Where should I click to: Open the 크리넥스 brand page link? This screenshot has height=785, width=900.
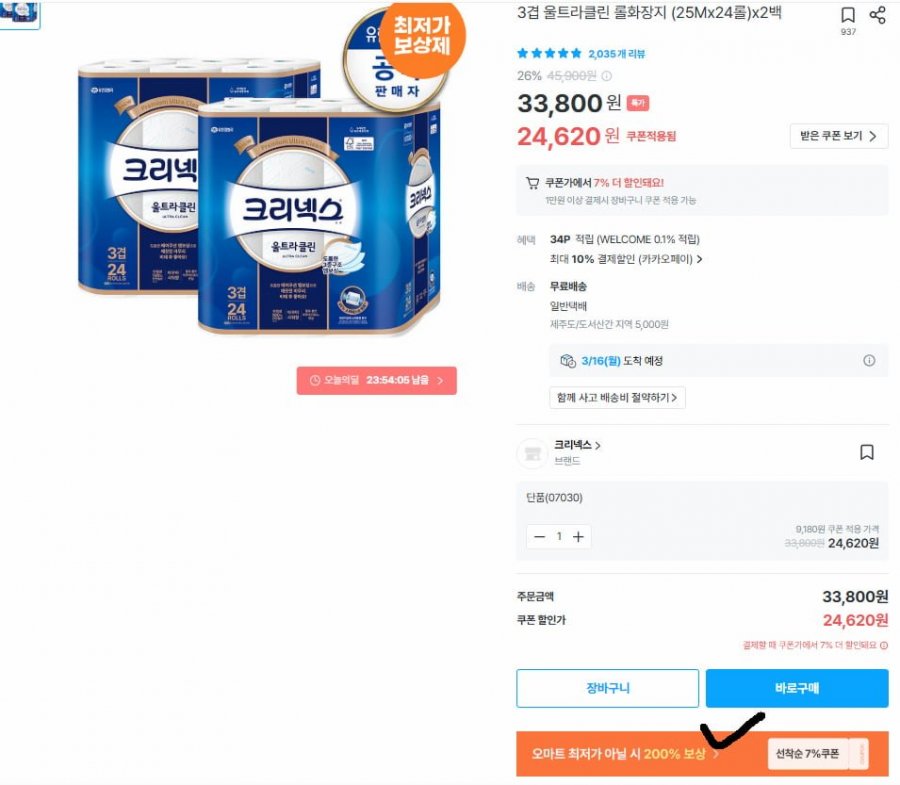tap(577, 445)
